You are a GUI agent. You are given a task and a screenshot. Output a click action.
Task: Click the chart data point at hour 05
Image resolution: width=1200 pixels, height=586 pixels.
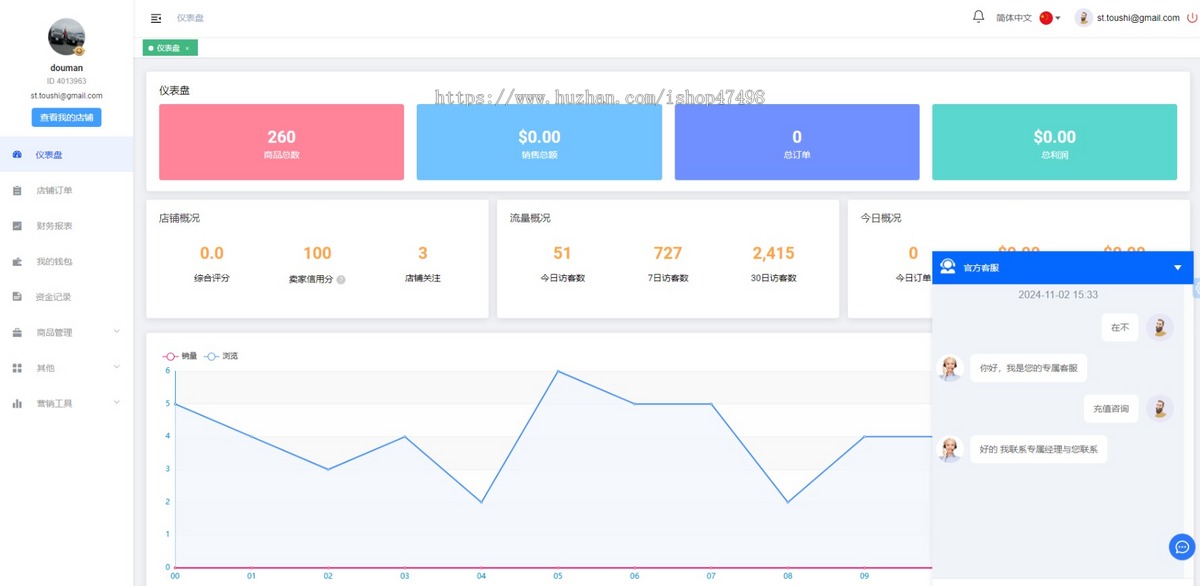tap(558, 371)
